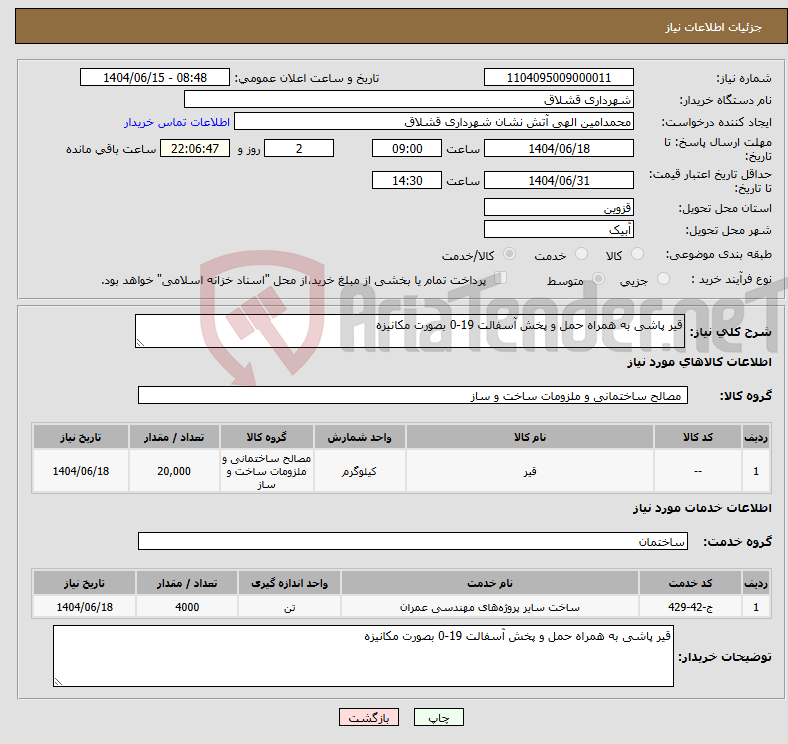Click resize handle of description textarea

(x=140, y=343)
